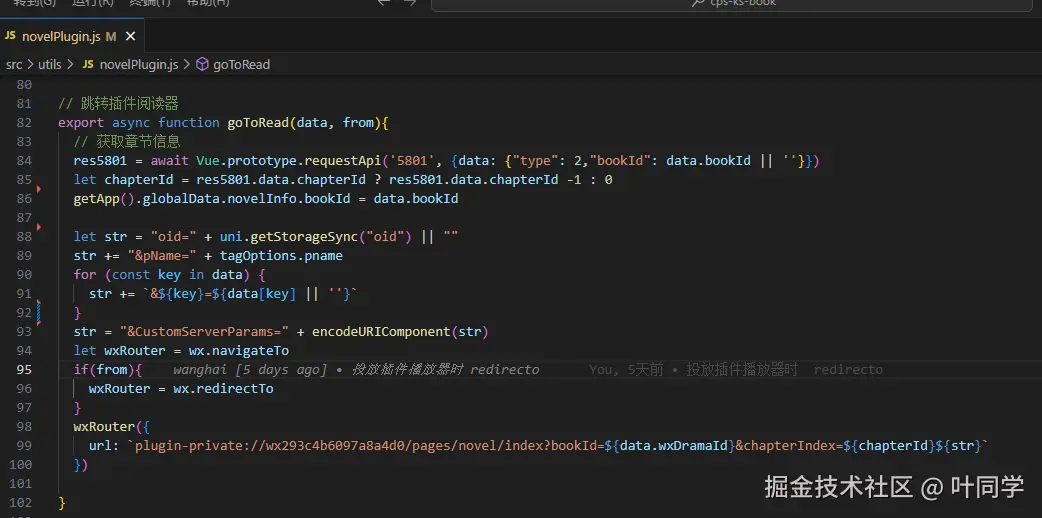
Task: Click line number 88 in the gutter
Action: [24, 237]
